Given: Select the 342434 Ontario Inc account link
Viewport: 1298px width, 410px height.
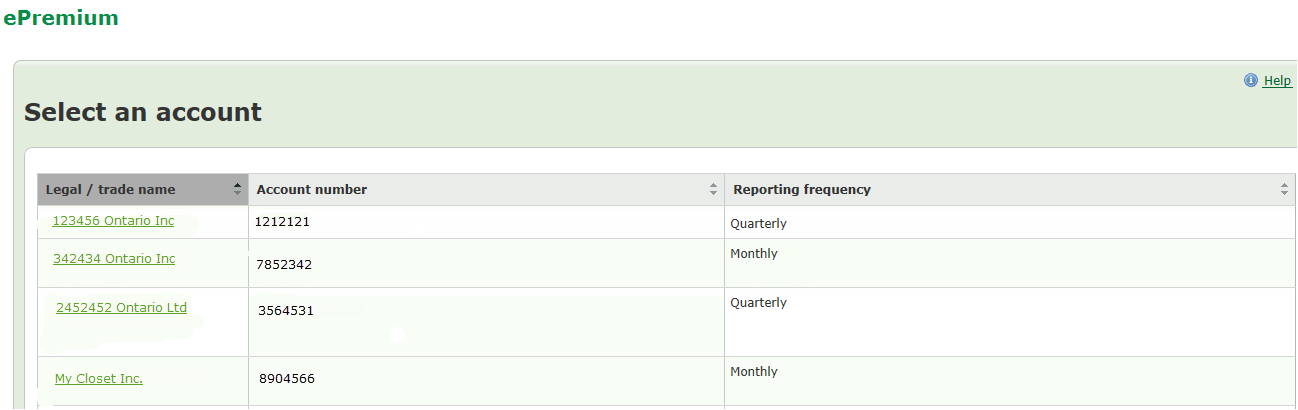Looking at the screenshot, I should [x=114, y=259].
